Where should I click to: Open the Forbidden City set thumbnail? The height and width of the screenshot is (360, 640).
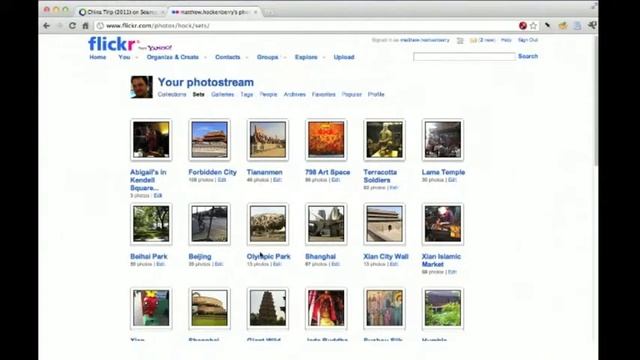pos(209,140)
